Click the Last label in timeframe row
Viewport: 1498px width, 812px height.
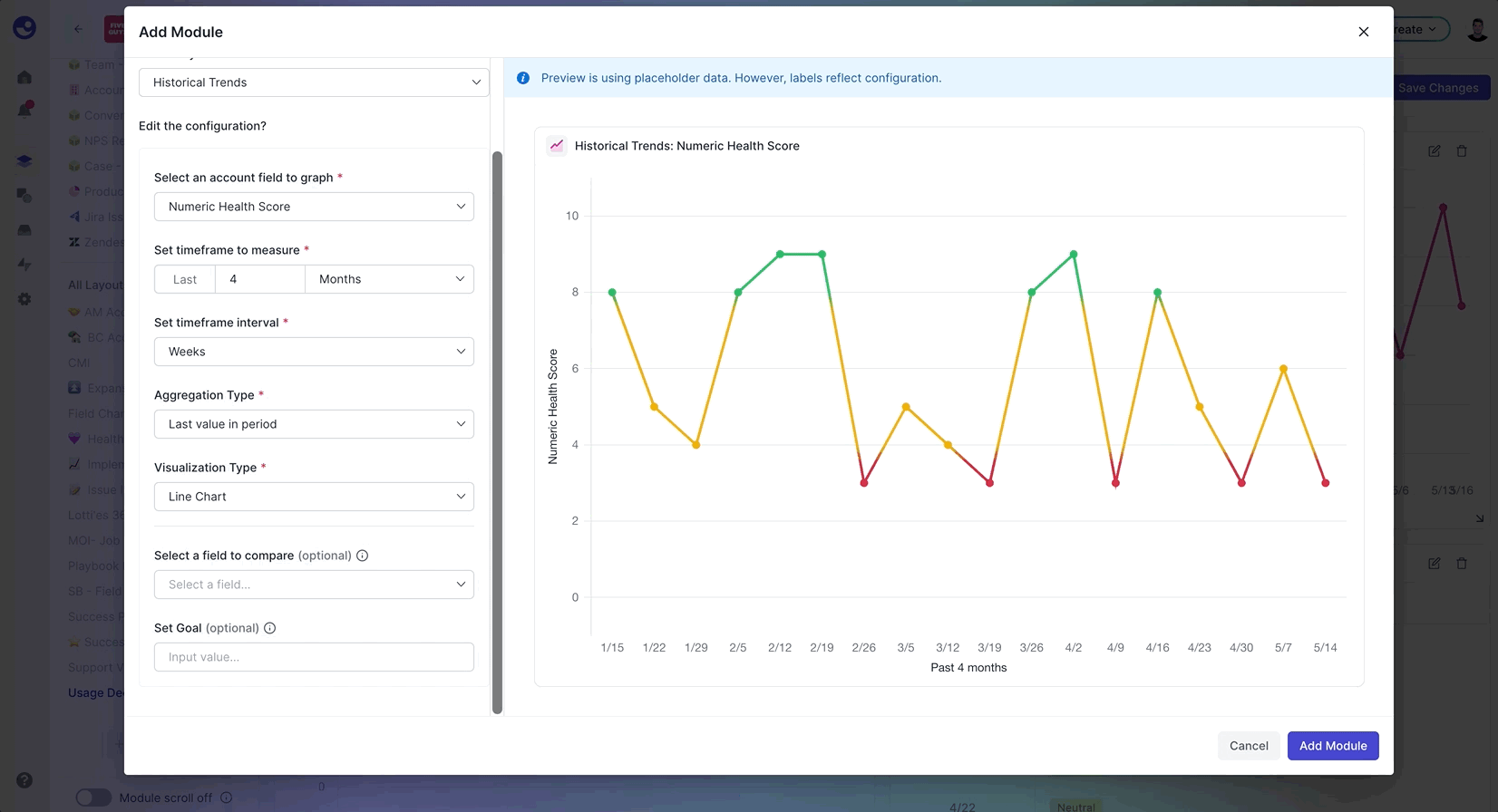pyautogui.click(x=185, y=279)
